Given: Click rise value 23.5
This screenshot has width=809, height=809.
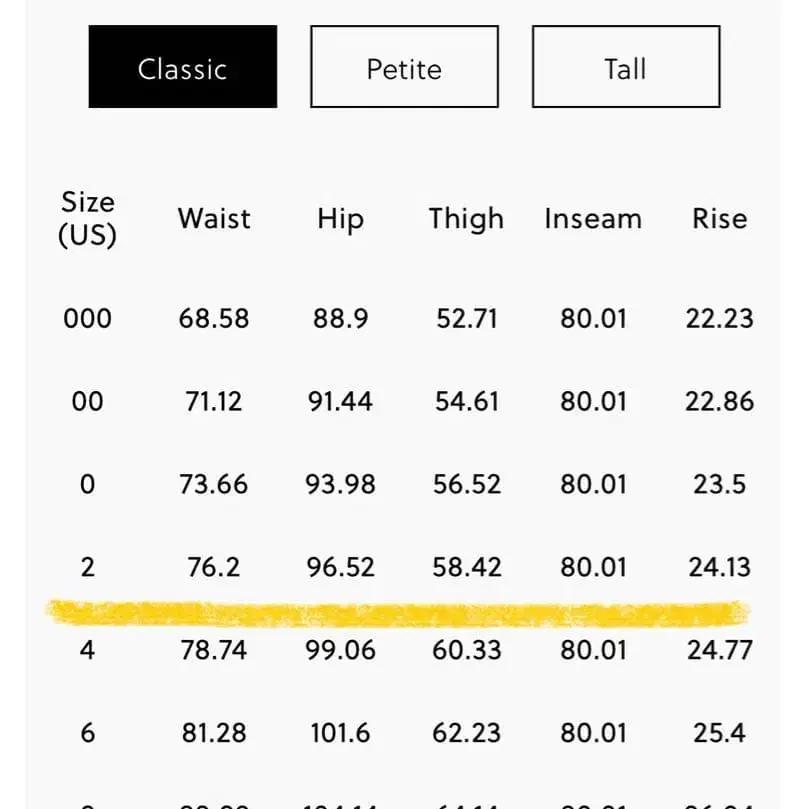Looking at the screenshot, I should point(719,485).
